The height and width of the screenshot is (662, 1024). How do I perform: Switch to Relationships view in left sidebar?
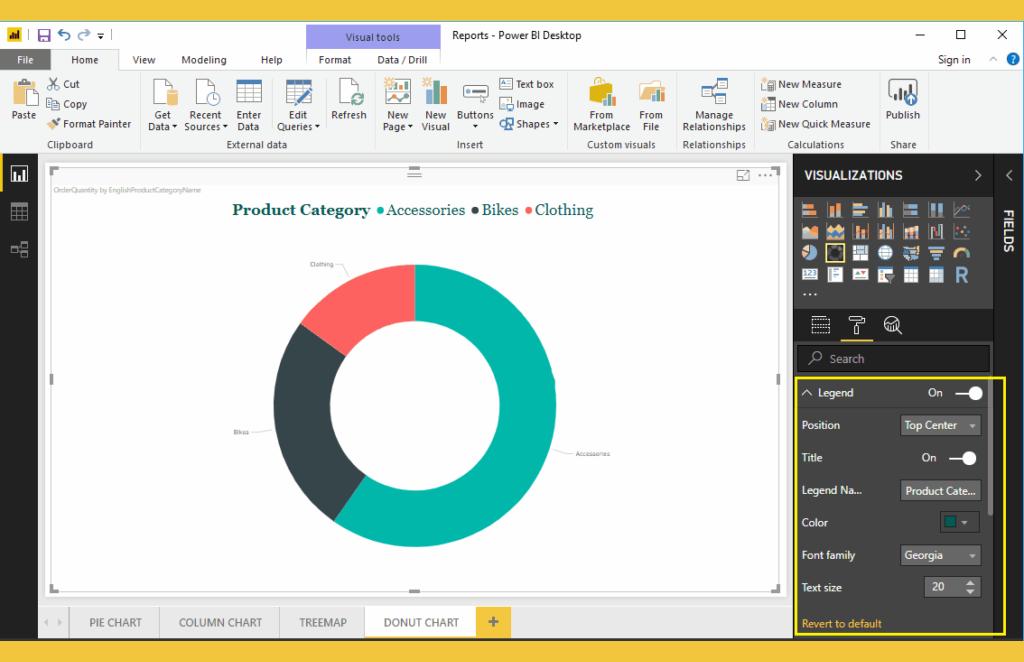tap(19, 249)
